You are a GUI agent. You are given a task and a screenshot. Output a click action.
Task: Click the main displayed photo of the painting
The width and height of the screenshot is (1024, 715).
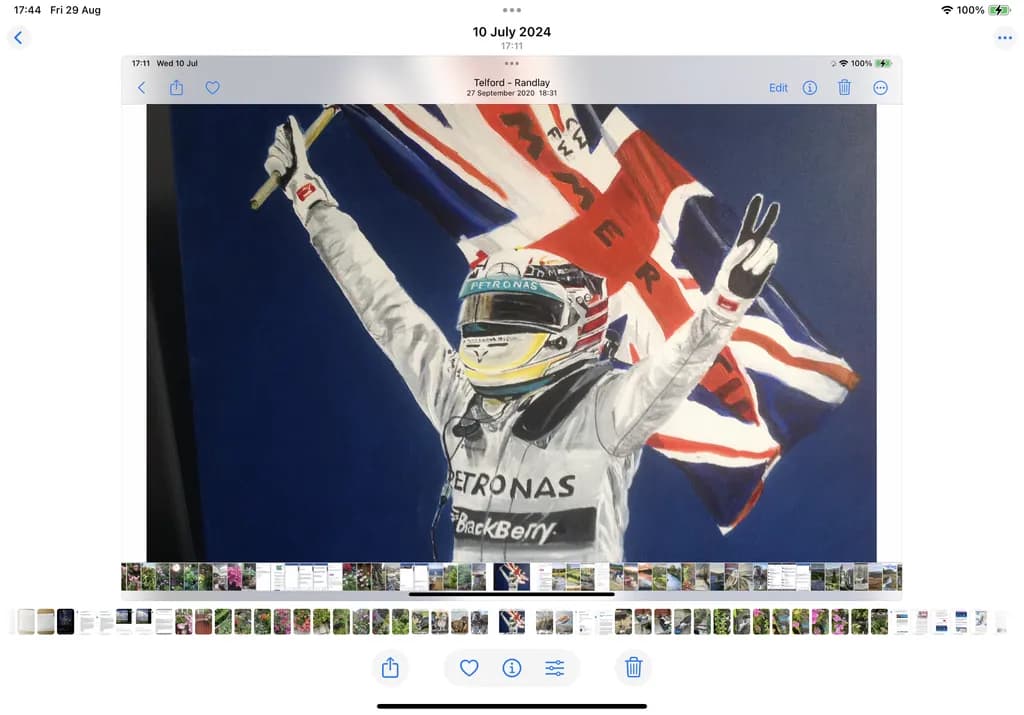point(511,332)
